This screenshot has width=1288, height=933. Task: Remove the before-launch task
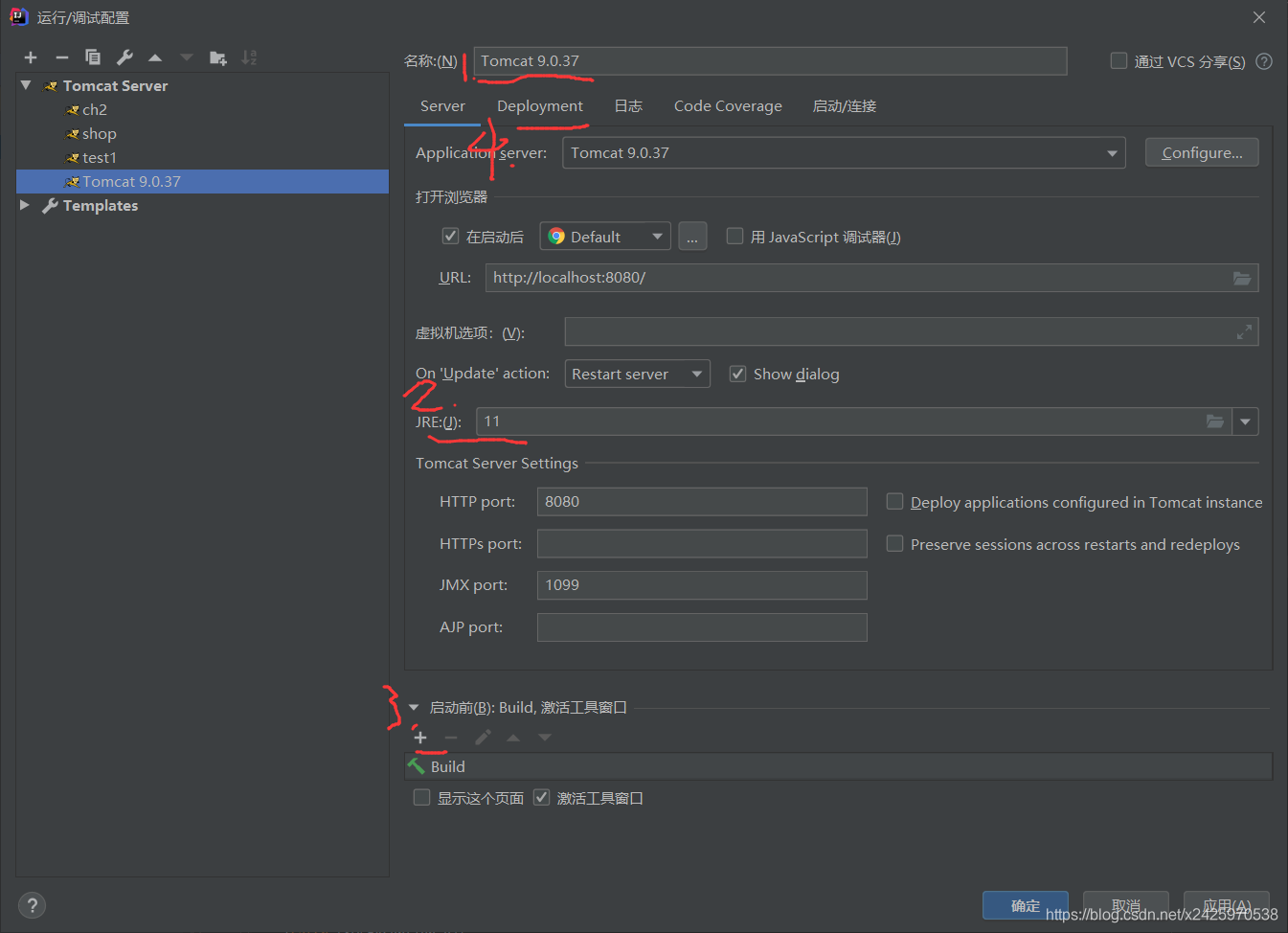[x=451, y=738]
